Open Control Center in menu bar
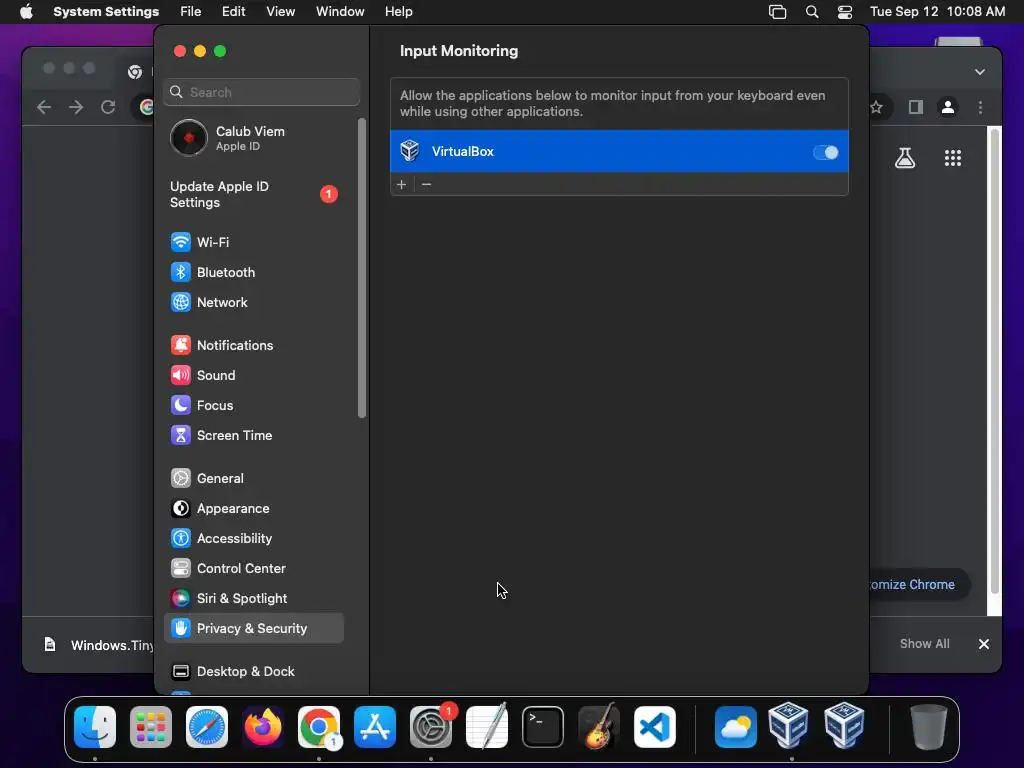The width and height of the screenshot is (1024, 768). [845, 12]
